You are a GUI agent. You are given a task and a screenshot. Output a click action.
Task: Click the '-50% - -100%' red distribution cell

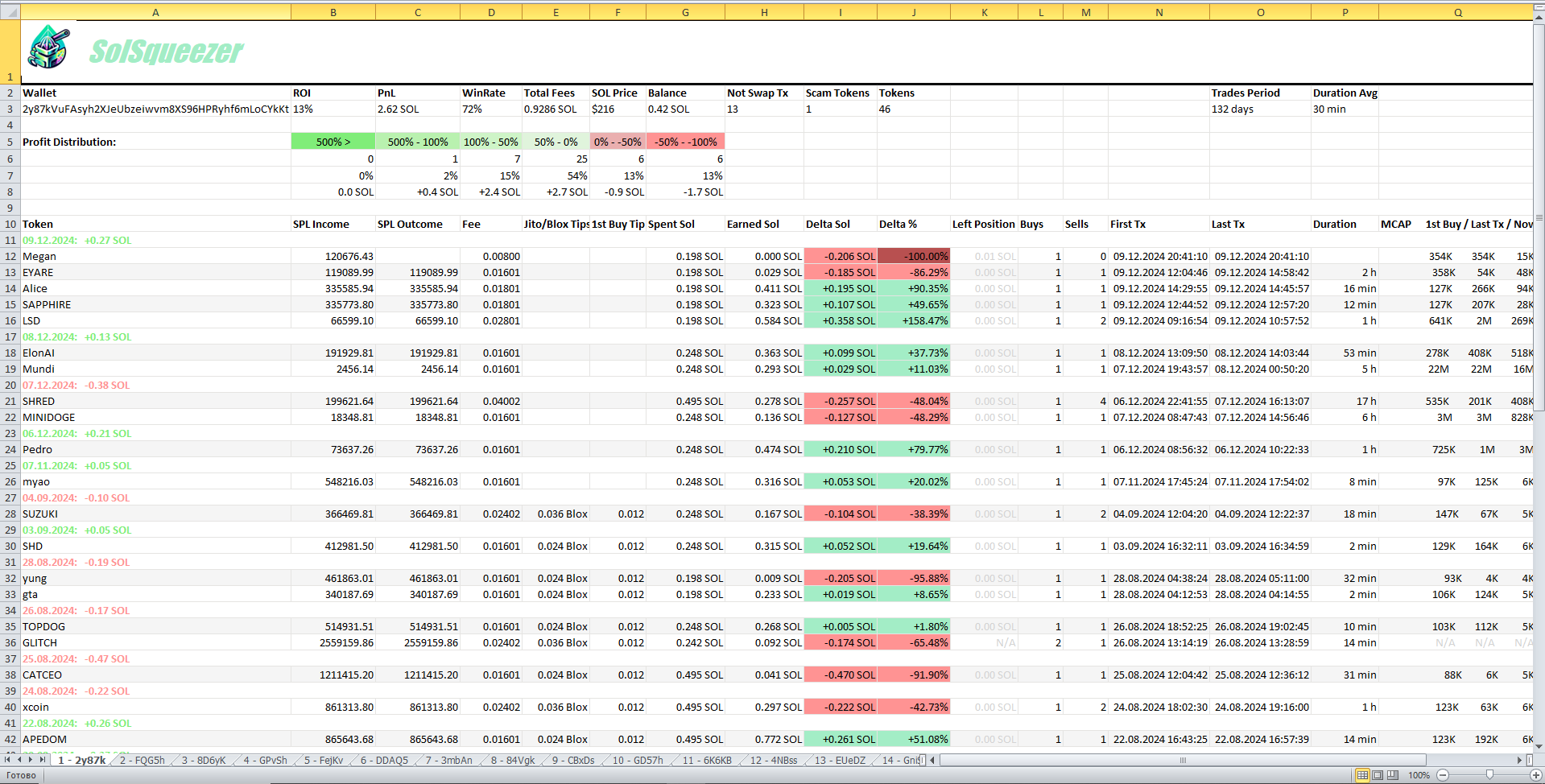[x=685, y=142]
